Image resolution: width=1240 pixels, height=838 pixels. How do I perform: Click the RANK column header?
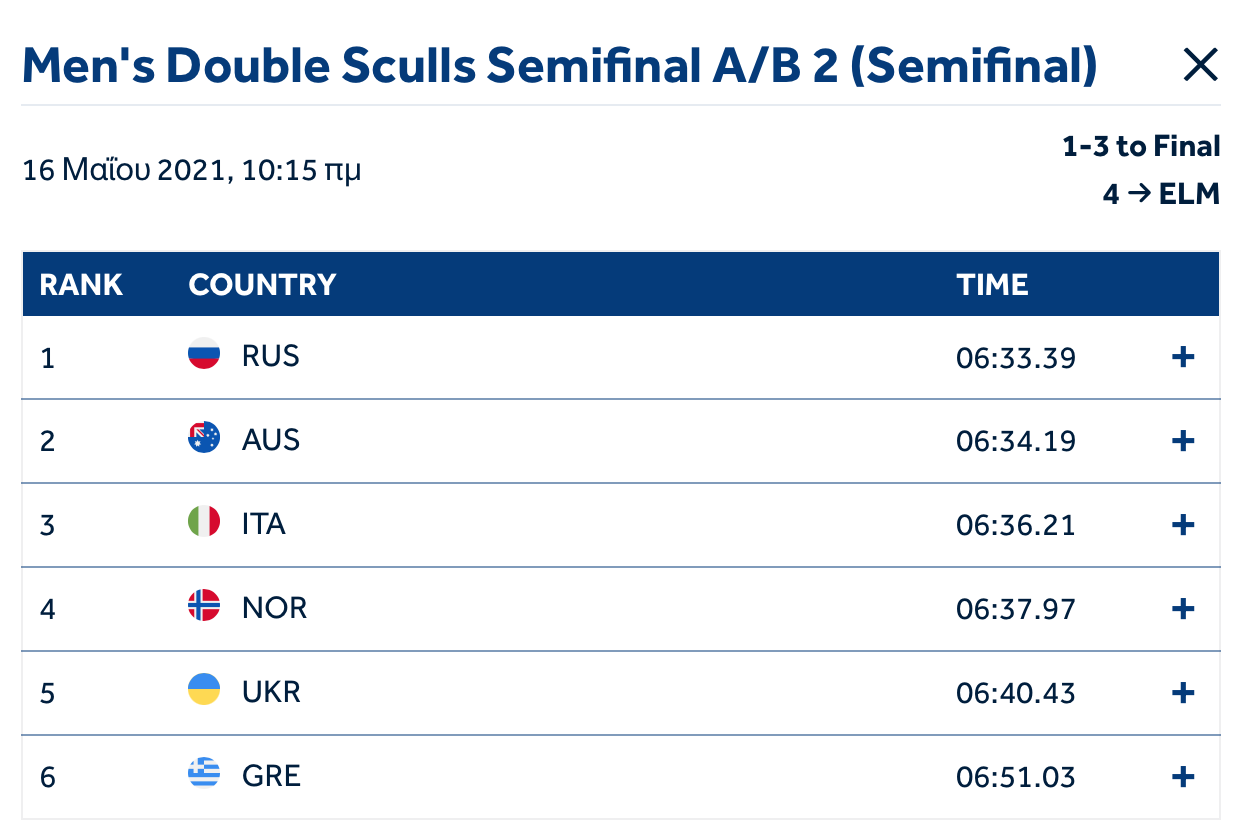pyautogui.click(x=81, y=285)
